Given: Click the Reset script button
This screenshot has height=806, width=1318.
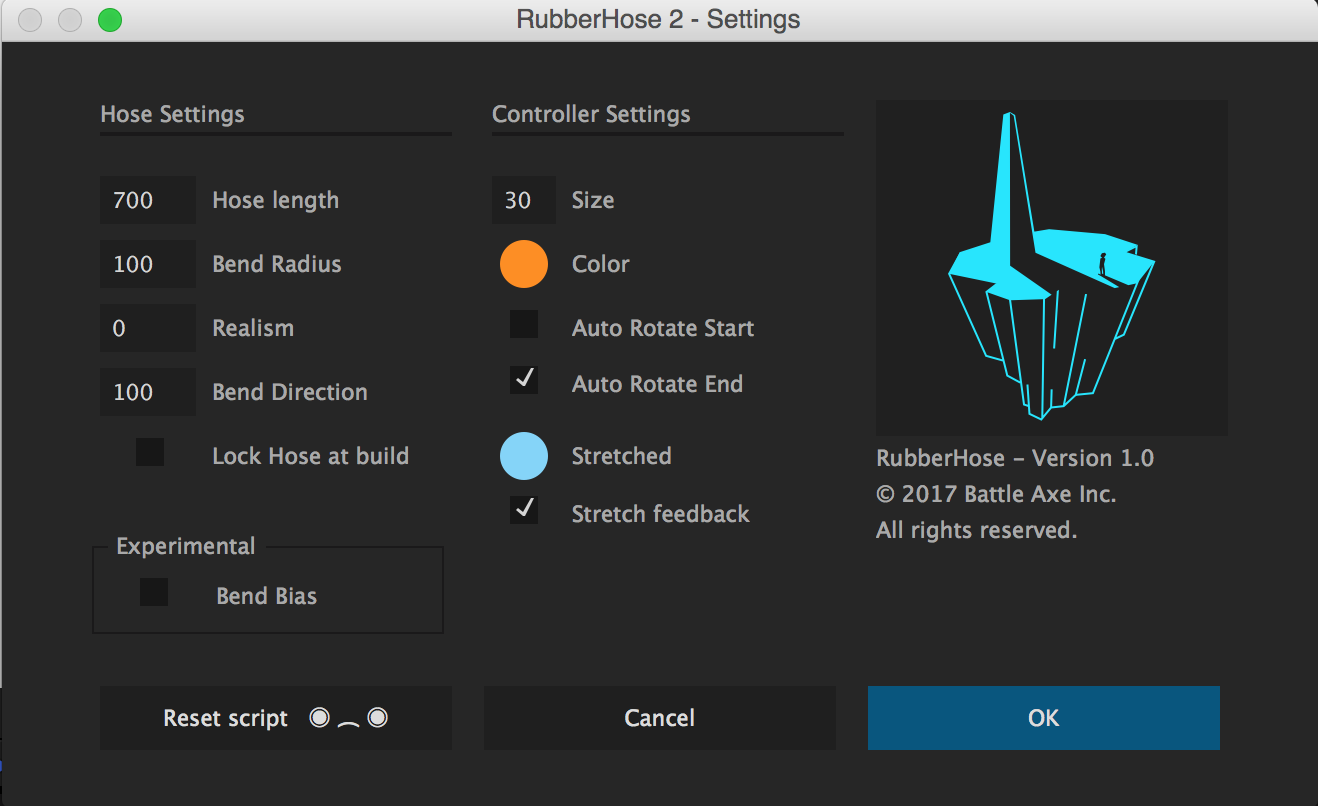Looking at the screenshot, I should tap(276, 718).
